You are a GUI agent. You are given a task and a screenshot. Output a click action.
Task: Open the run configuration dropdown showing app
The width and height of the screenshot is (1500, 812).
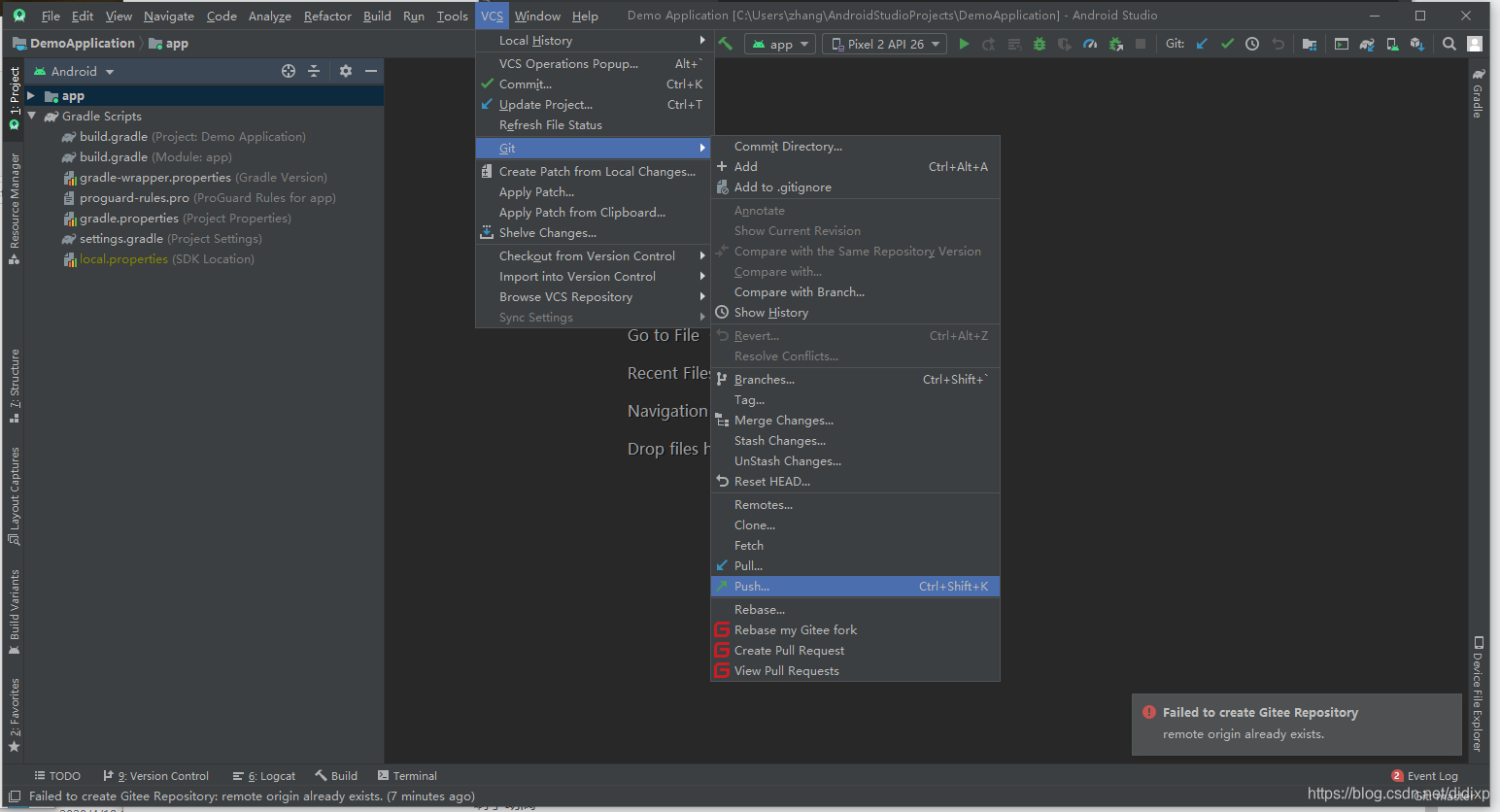pyautogui.click(x=779, y=43)
